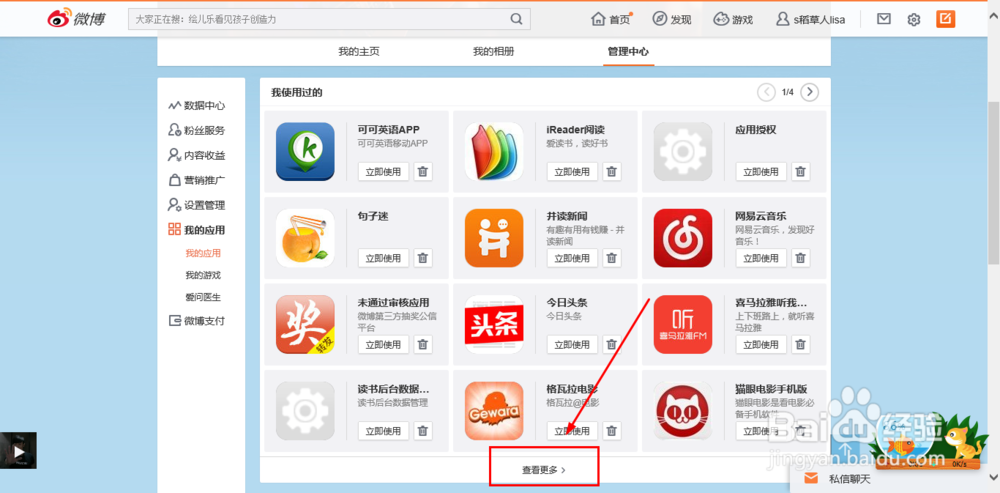Delete 并读新闻 with trash icon
The width and height of the screenshot is (1000, 493).
(612, 258)
